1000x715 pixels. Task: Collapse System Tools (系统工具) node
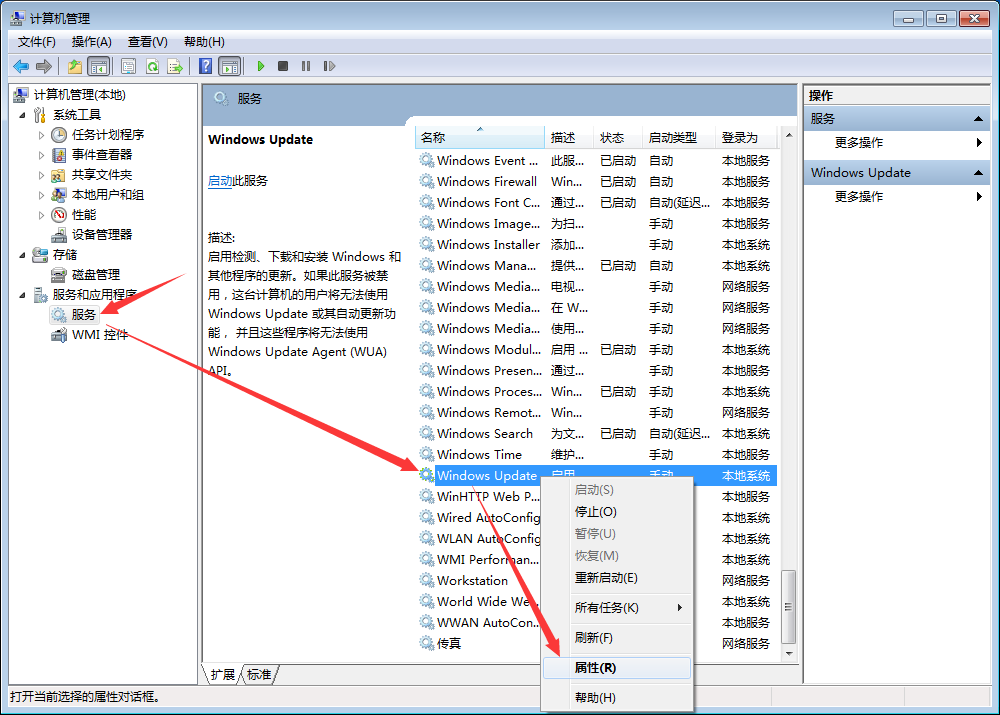(22, 115)
